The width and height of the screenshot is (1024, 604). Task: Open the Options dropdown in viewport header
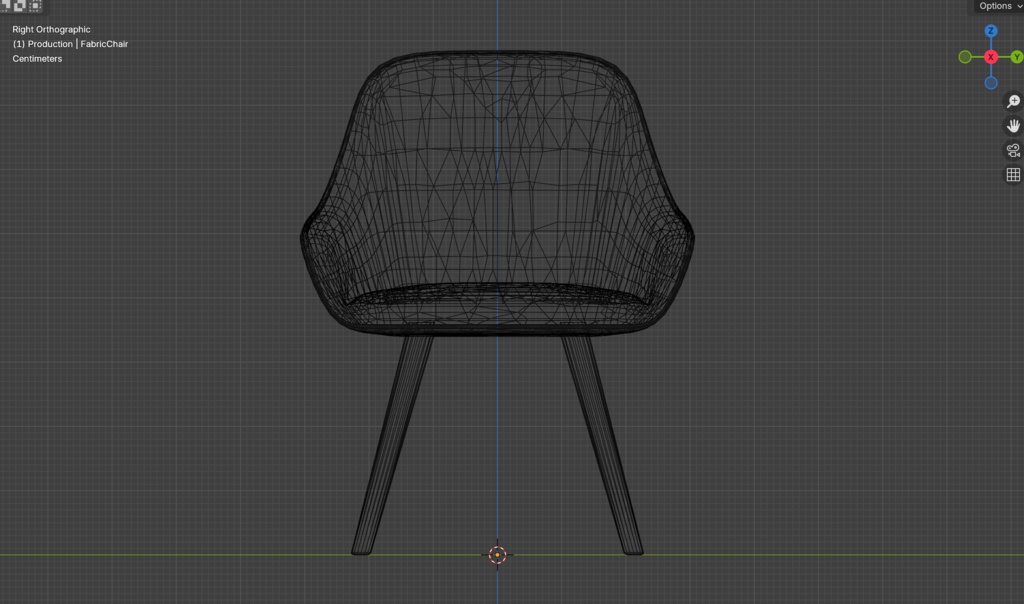1000,6
